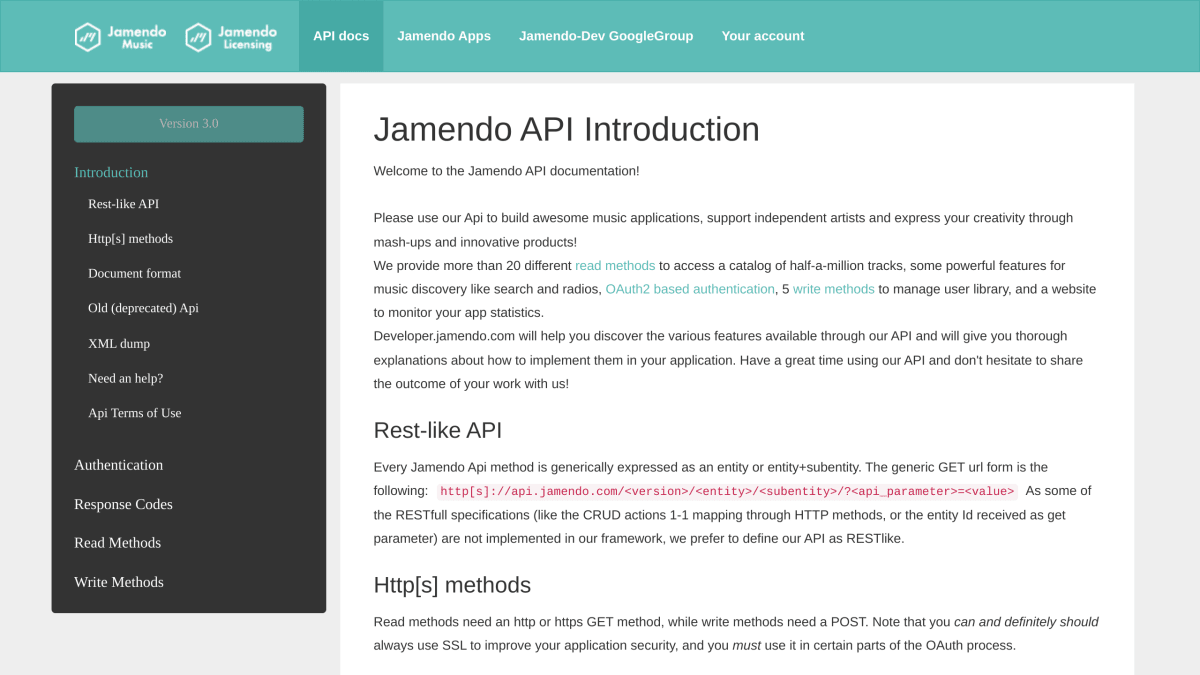Expand the Response Codes sidebar section
Viewport: 1200px width, 675px height.
(123, 504)
